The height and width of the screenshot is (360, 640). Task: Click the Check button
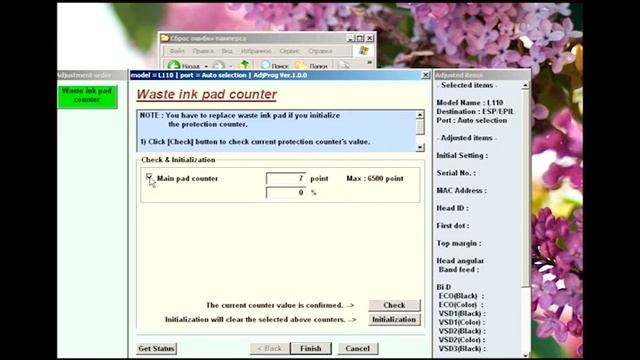394,305
